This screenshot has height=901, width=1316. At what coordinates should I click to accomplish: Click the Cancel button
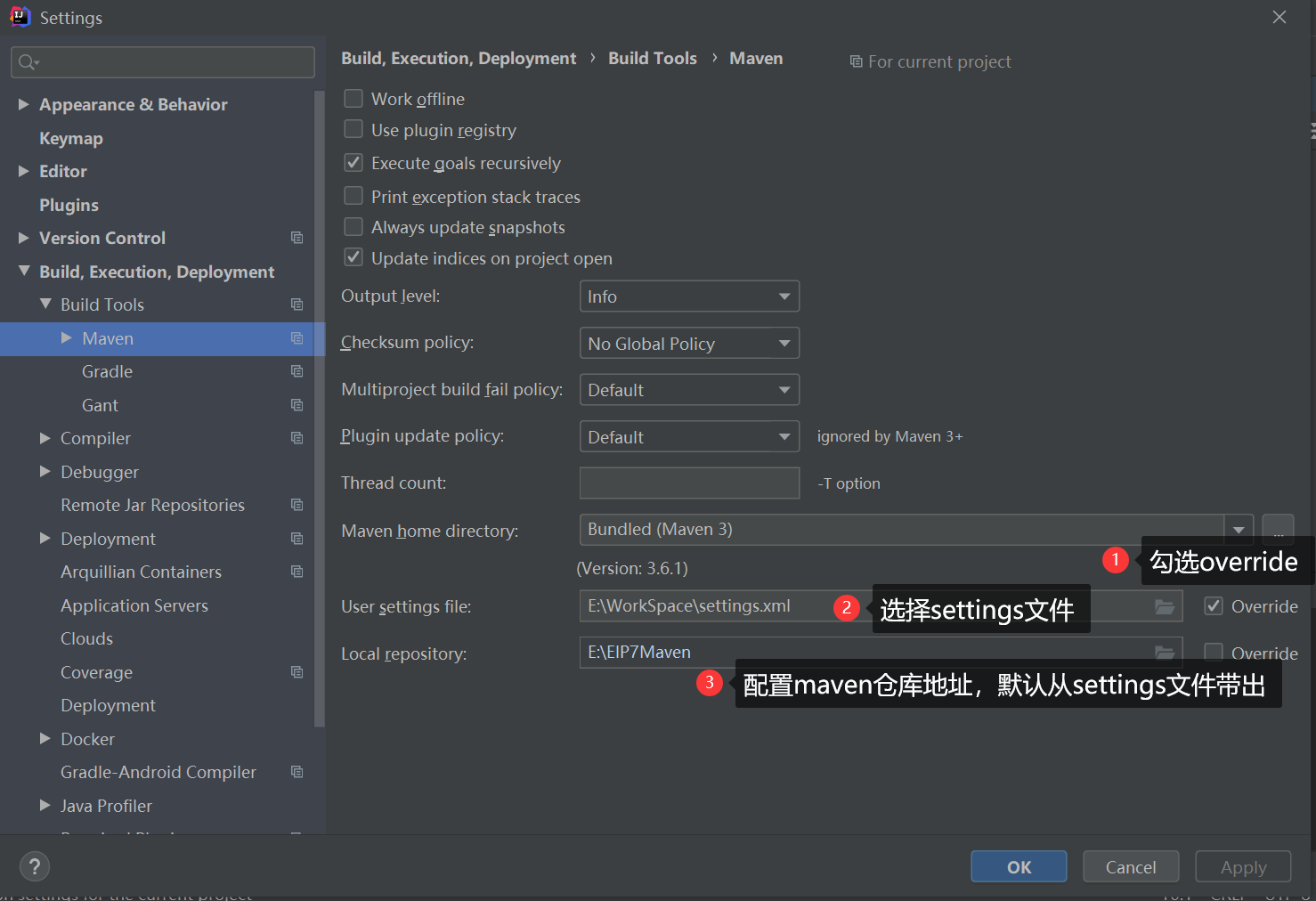1131,866
